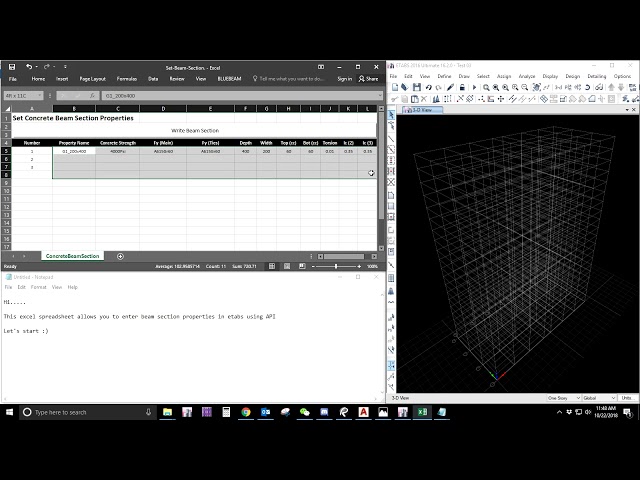The width and height of the screenshot is (640, 480).
Task: Click the Excel Save icon
Action: [x=12, y=67]
